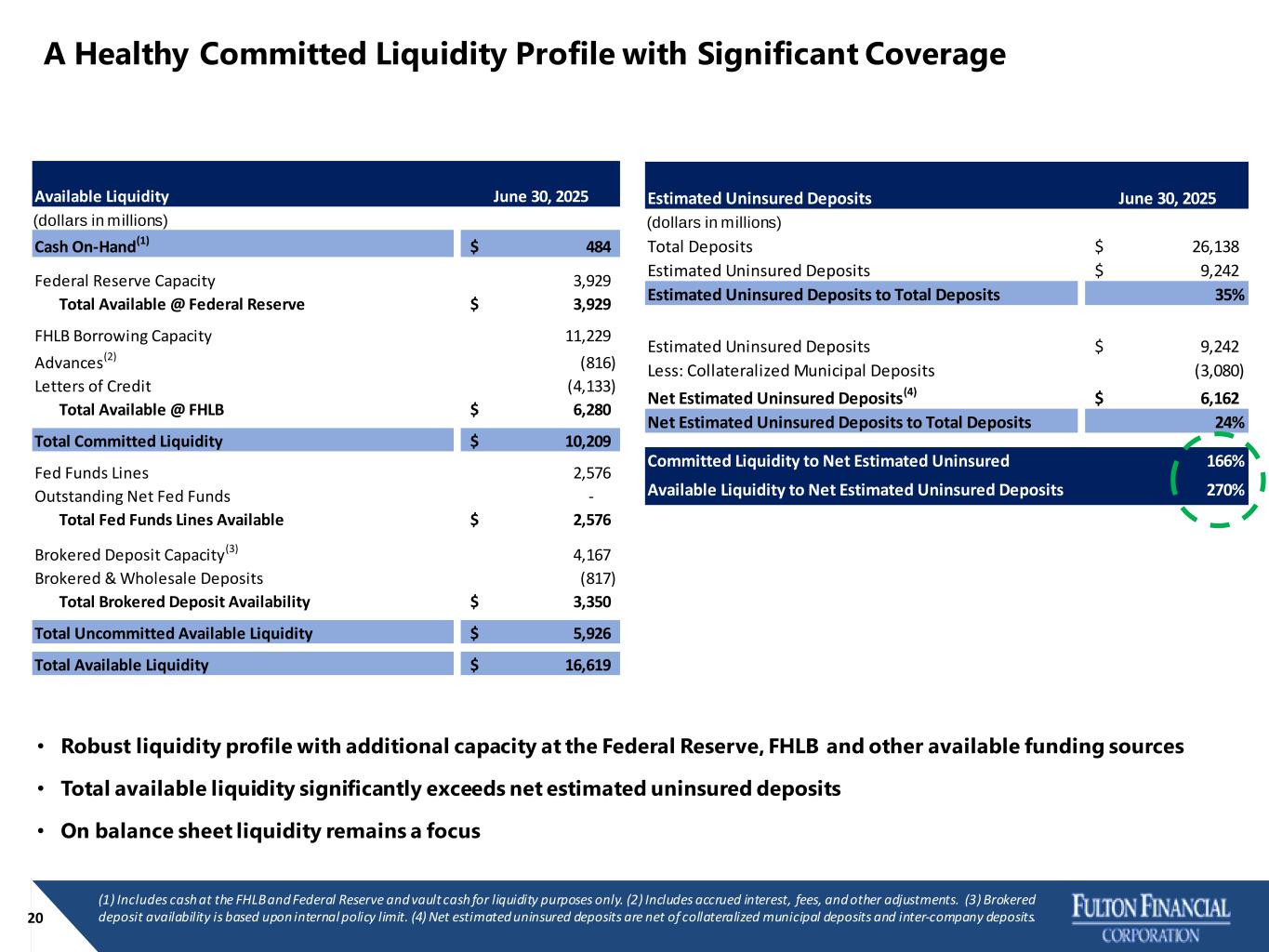The image size is (1269, 952).
Task: Click the Letters of Credit label
Action: (92, 386)
